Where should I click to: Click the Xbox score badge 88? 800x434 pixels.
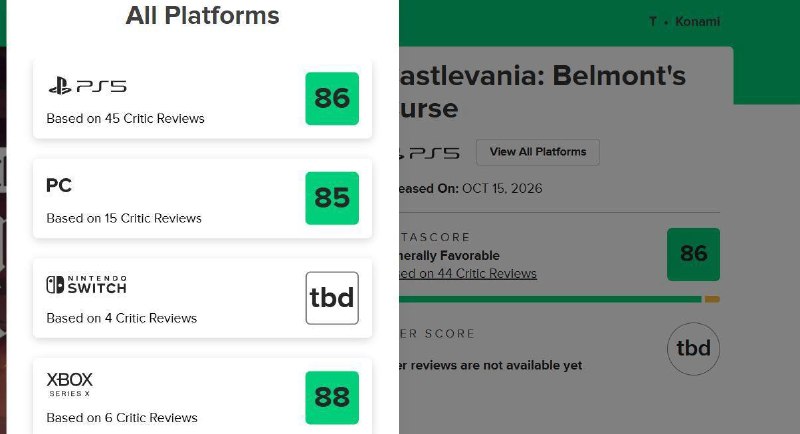click(x=332, y=397)
